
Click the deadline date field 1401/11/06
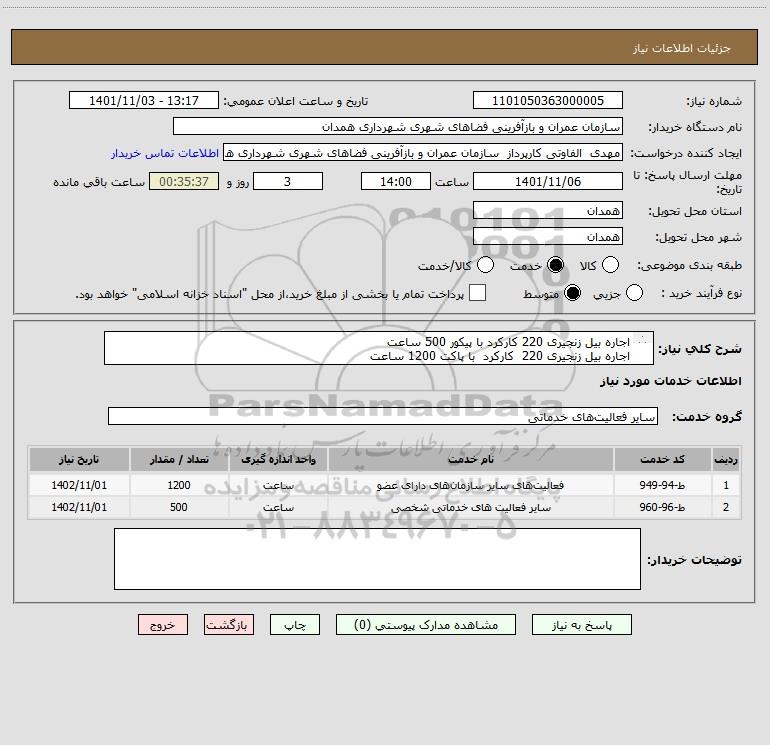coord(548,181)
